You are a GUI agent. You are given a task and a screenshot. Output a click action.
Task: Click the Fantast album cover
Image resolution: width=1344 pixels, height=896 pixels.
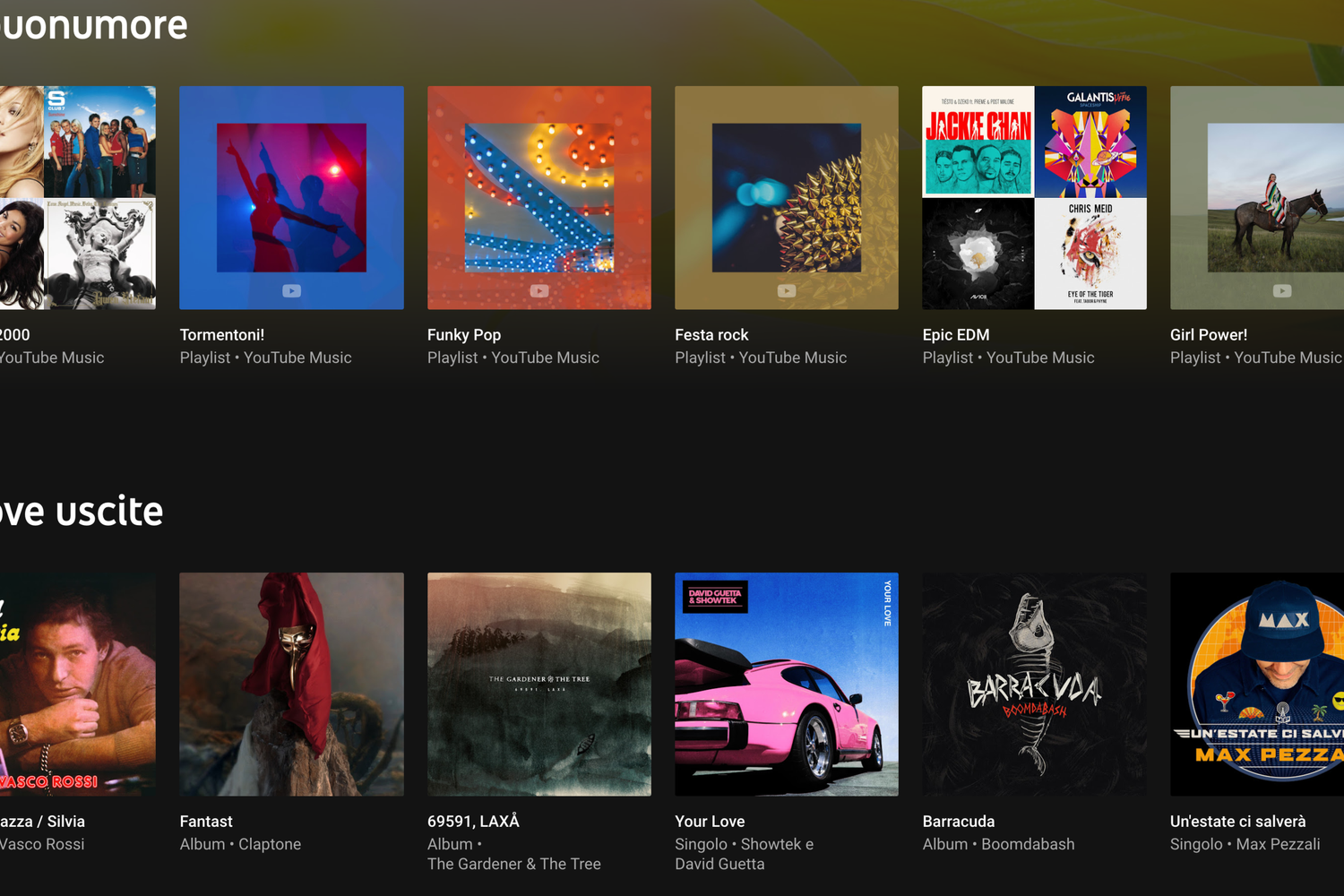click(x=291, y=684)
